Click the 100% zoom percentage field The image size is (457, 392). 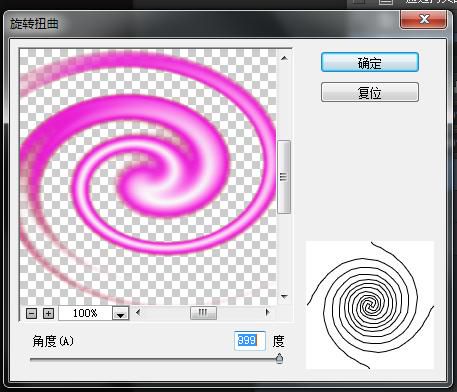(85, 313)
